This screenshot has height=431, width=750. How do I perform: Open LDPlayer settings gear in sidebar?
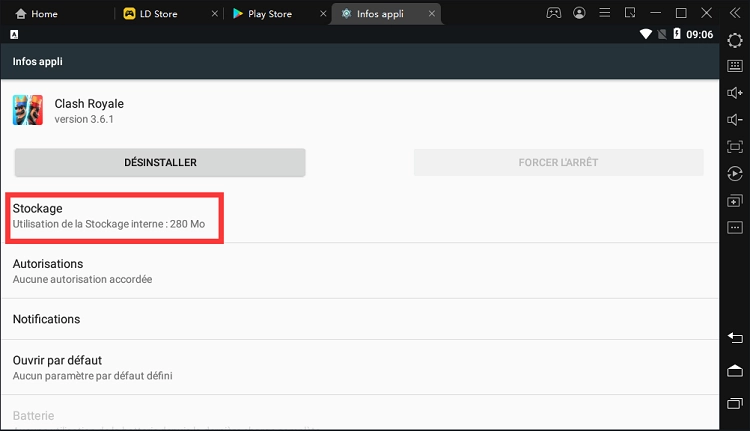(735, 39)
